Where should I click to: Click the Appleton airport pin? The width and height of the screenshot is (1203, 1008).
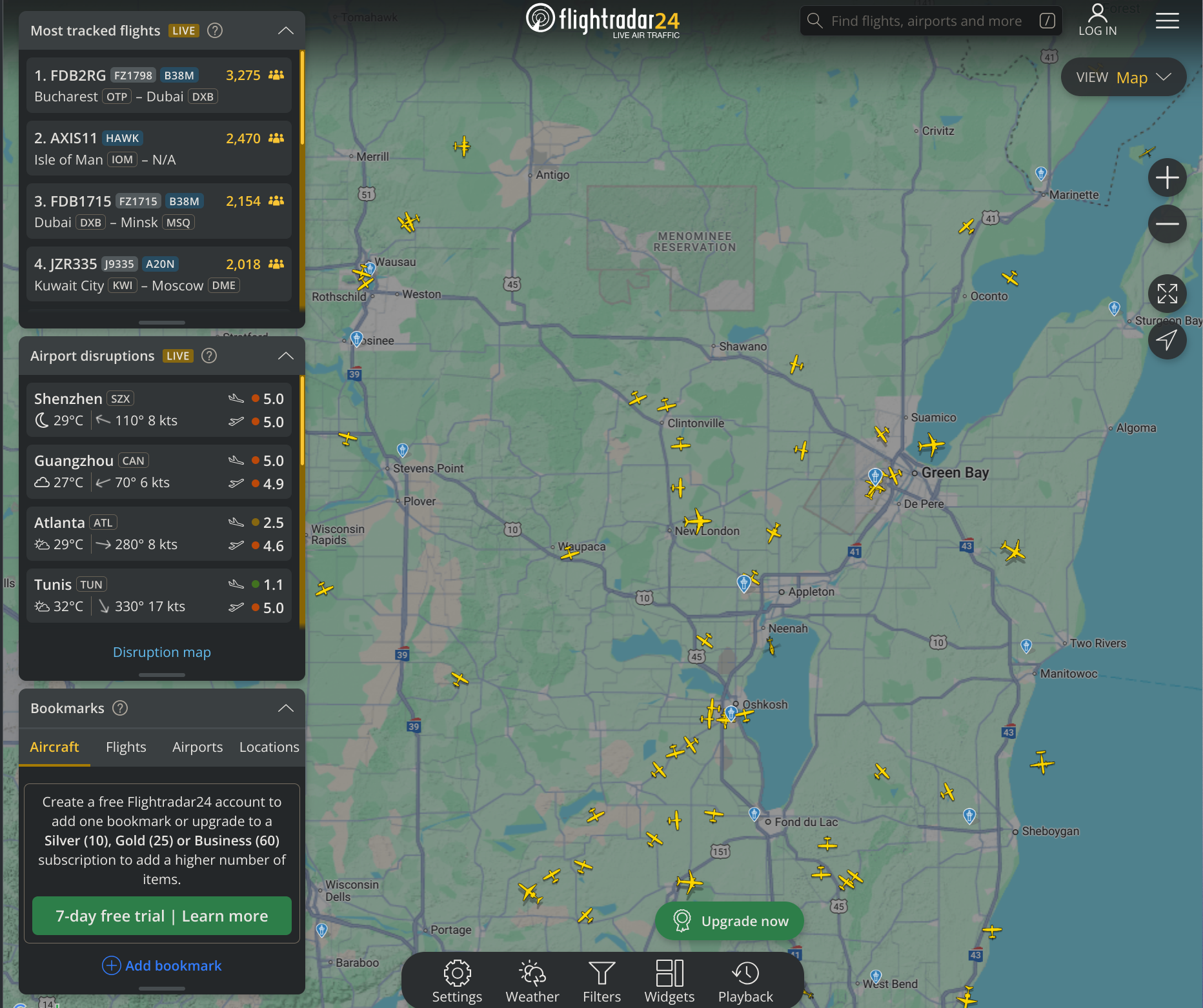click(743, 583)
